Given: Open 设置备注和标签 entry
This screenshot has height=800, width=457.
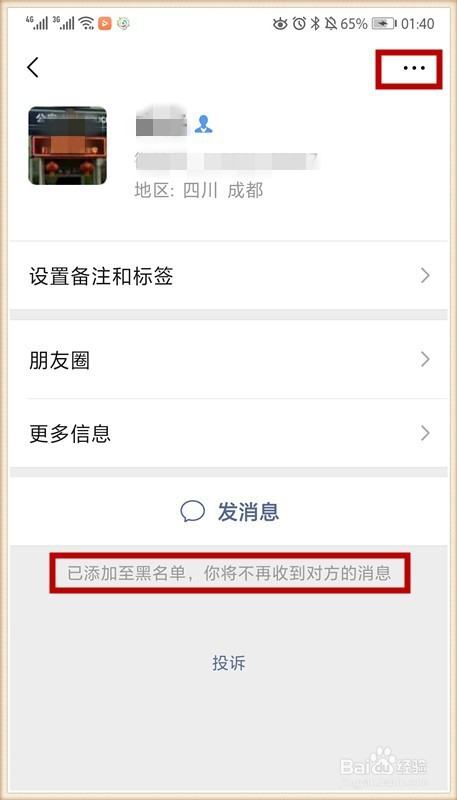Looking at the screenshot, I should click(x=228, y=276).
